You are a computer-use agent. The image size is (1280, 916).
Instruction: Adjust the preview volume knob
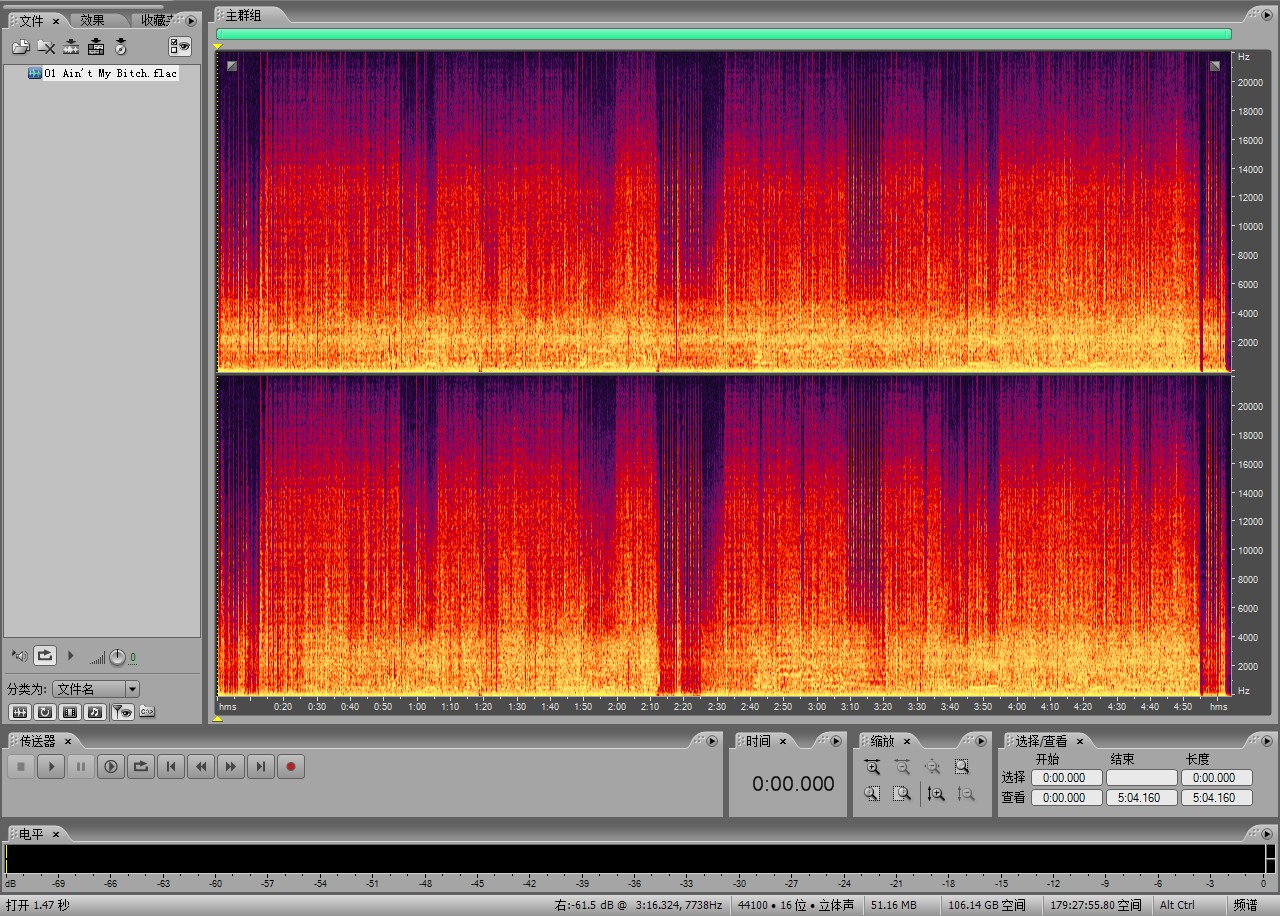[x=118, y=657]
